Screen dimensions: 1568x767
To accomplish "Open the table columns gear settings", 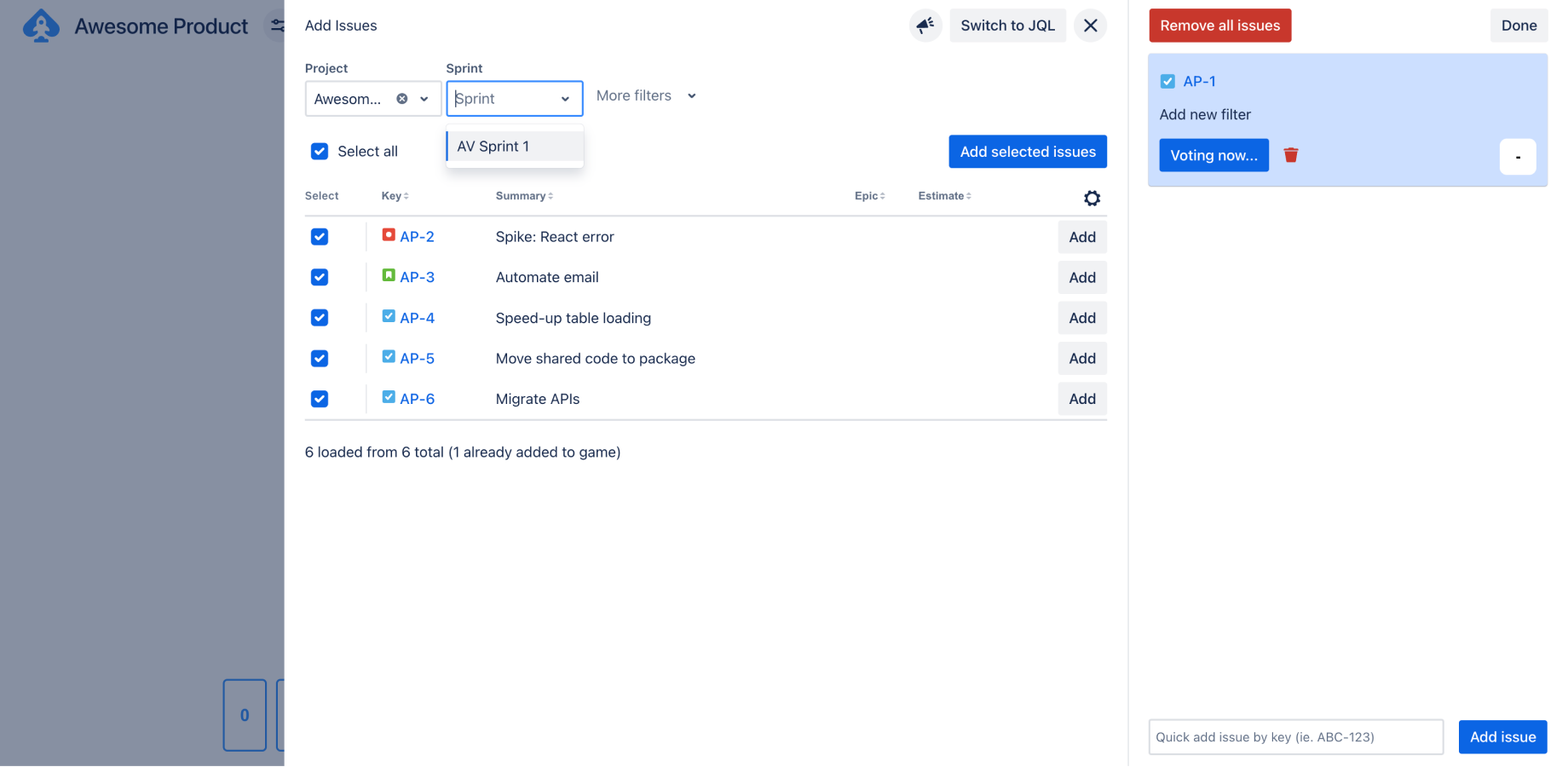I will click(x=1092, y=198).
